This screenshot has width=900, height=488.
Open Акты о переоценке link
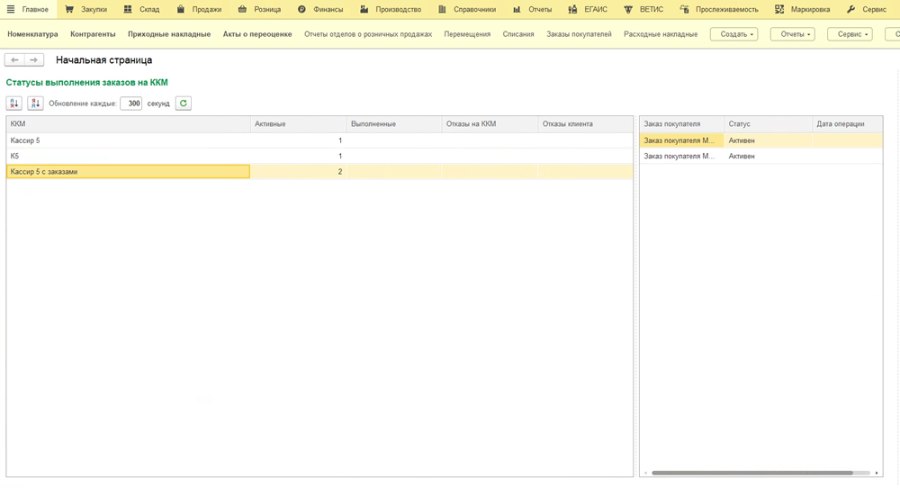tap(257, 34)
